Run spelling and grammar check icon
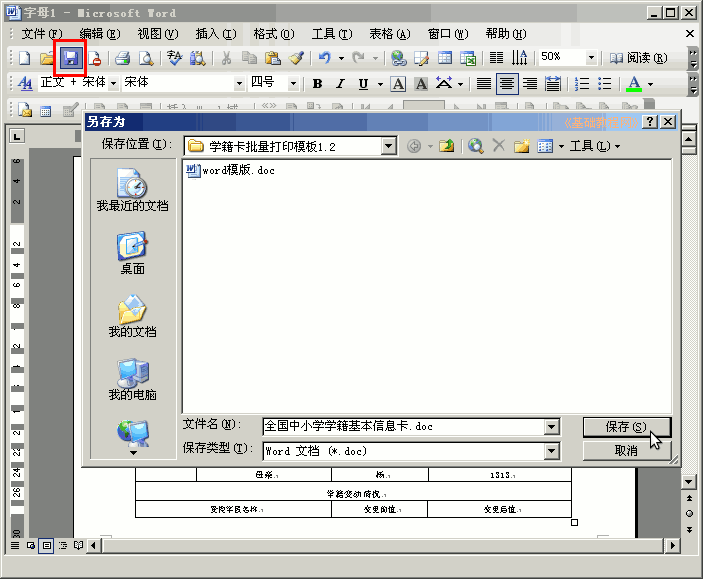The image size is (703, 579). 174,58
